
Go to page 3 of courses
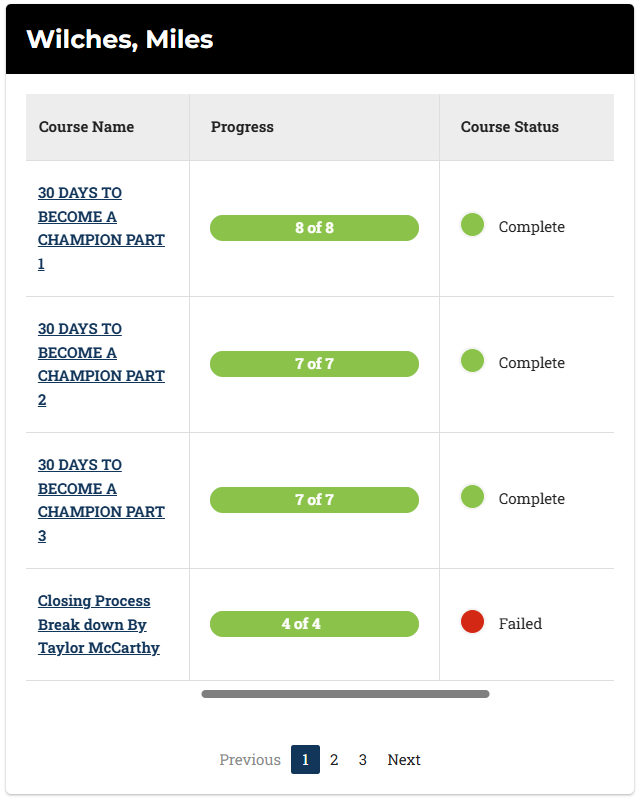click(362, 760)
